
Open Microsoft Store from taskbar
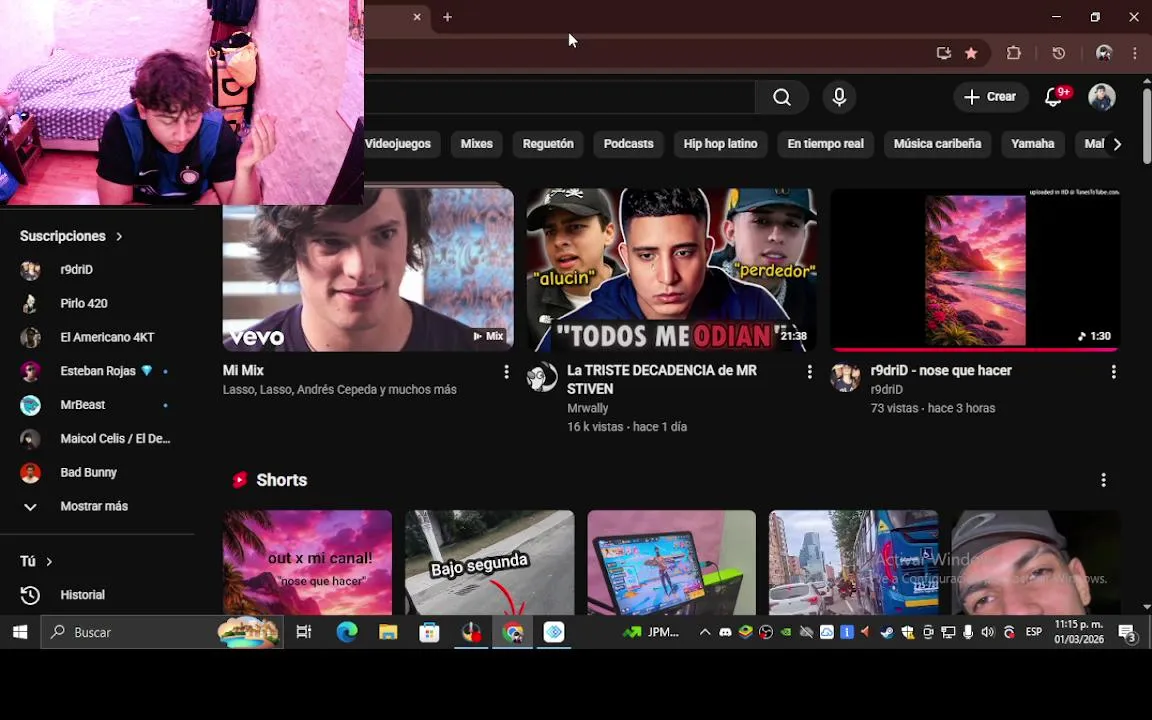tap(429, 632)
